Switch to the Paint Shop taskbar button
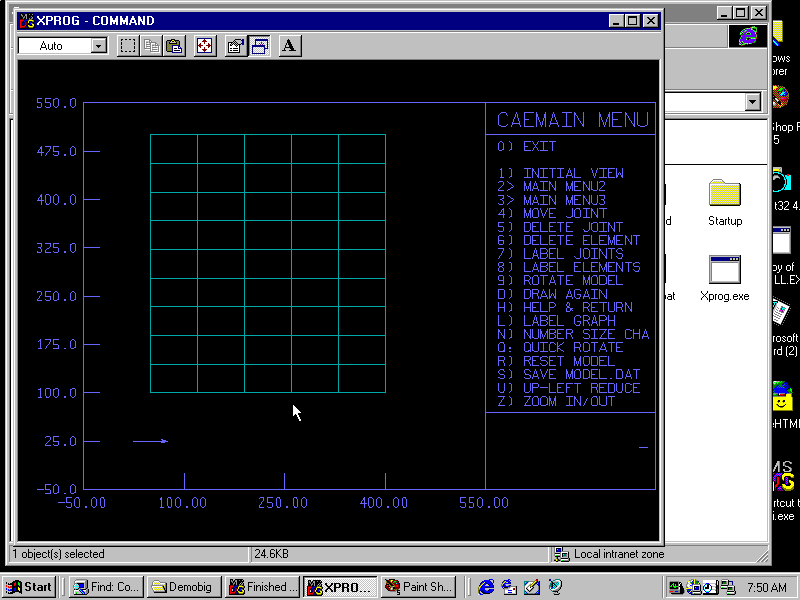This screenshot has height=600, width=800. (x=418, y=587)
